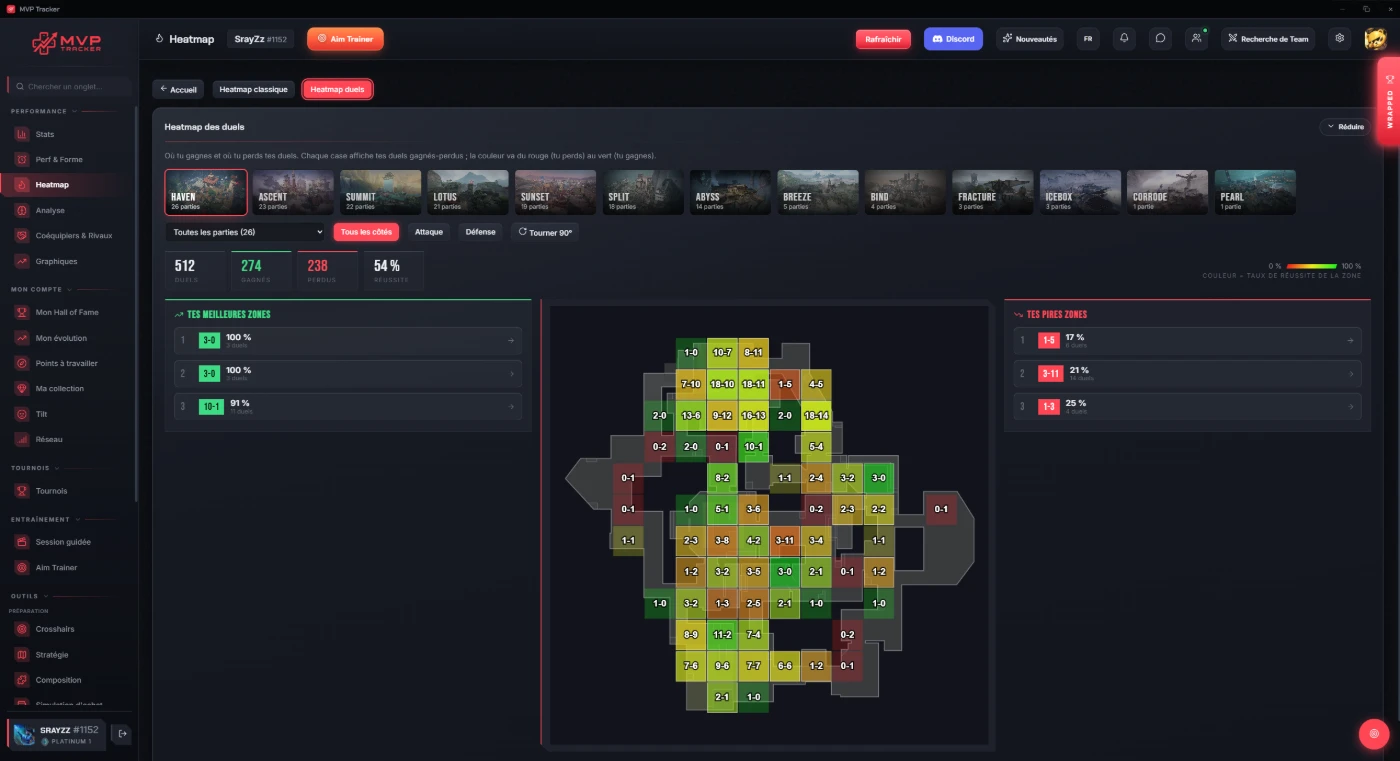Click the Rafraîchir button
The image size is (1400, 761).
[x=883, y=39]
